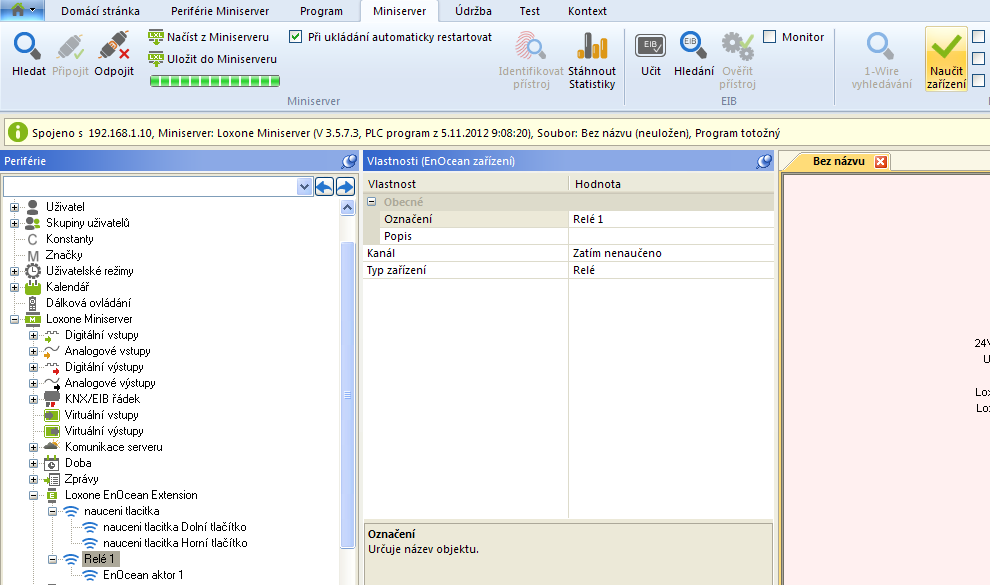The height and width of the screenshot is (585, 990).
Task: Click the Hledat magnifier icon
Action: pyautogui.click(x=28, y=47)
